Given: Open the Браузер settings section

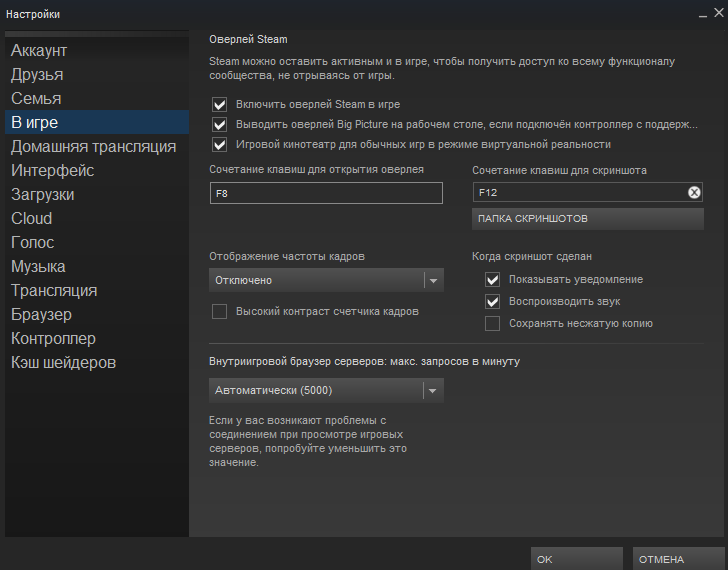Looking at the screenshot, I should (x=97, y=315).
